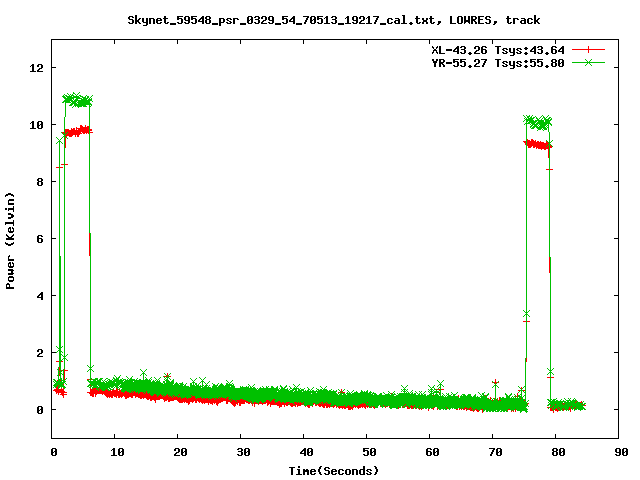
Task: Click the y-axis tick label 10
Action: pyautogui.click(x=36, y=125)
